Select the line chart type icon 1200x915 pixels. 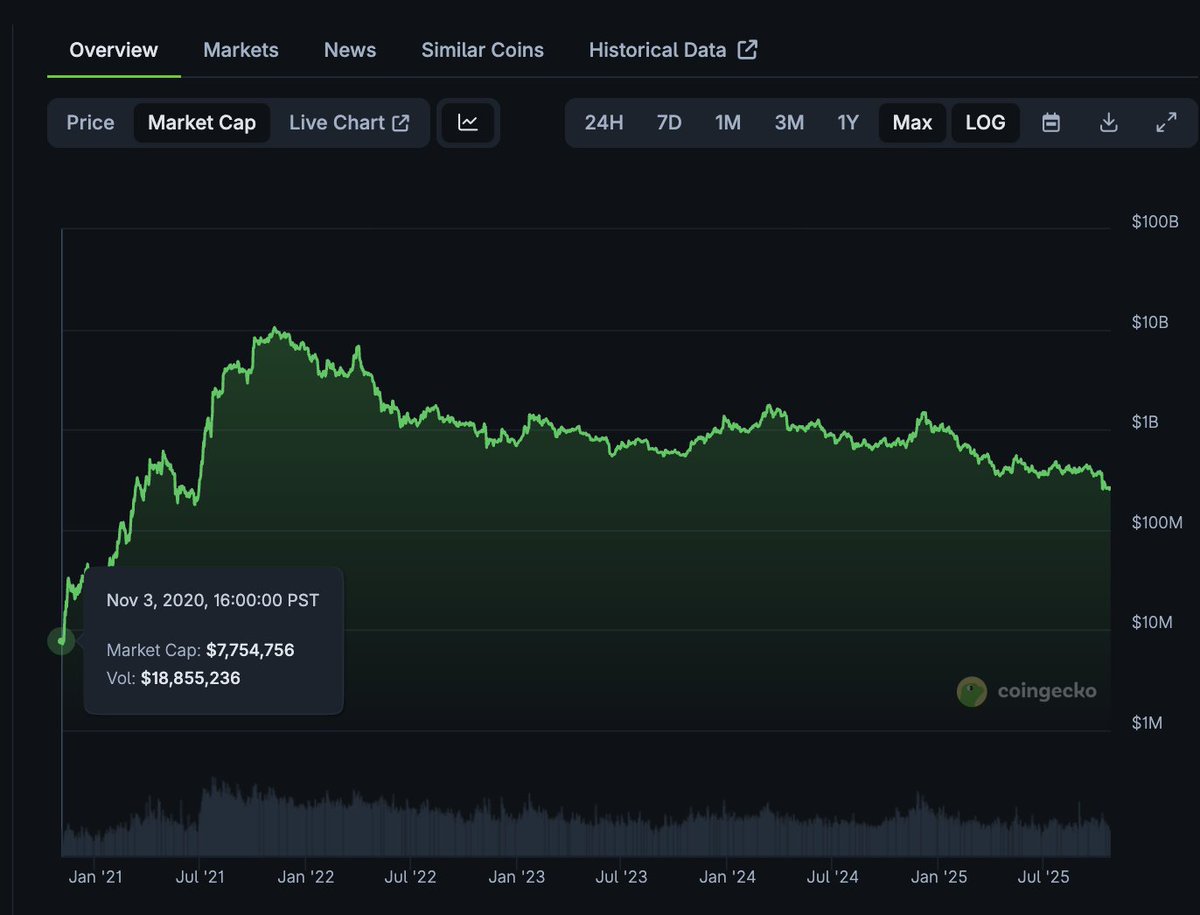pos(468,122)
